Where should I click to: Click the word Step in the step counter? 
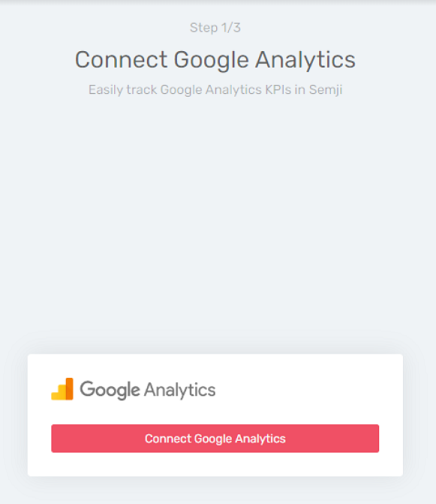pos(204,27)
